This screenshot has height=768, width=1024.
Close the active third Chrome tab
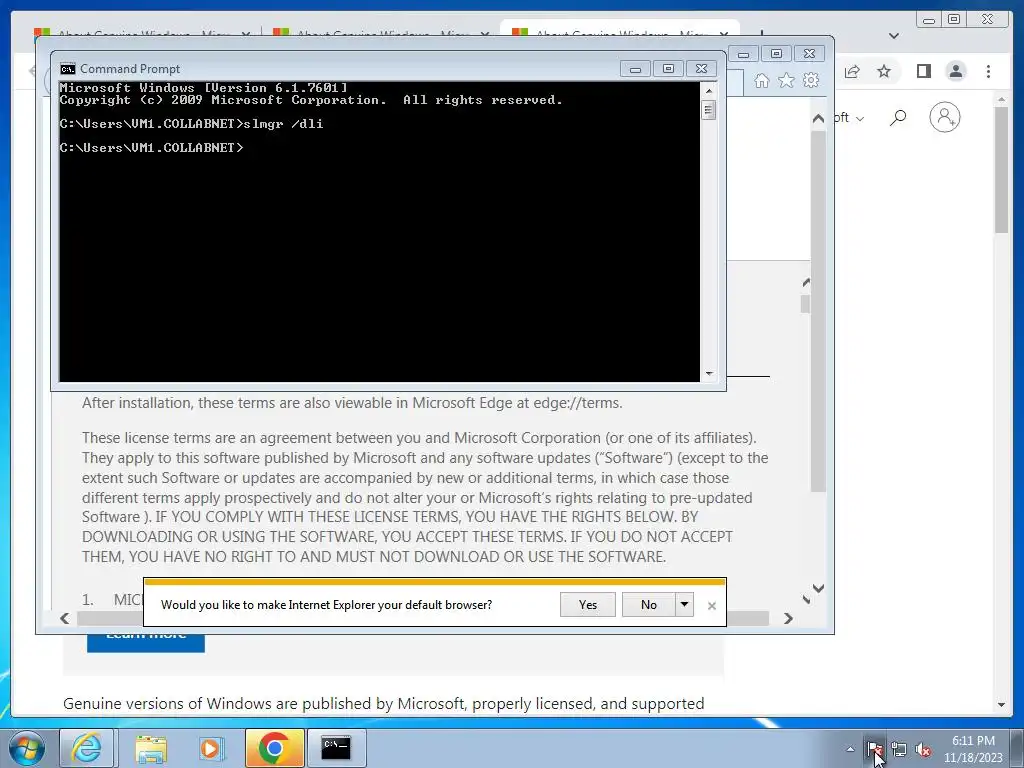[x=724, y=34]
